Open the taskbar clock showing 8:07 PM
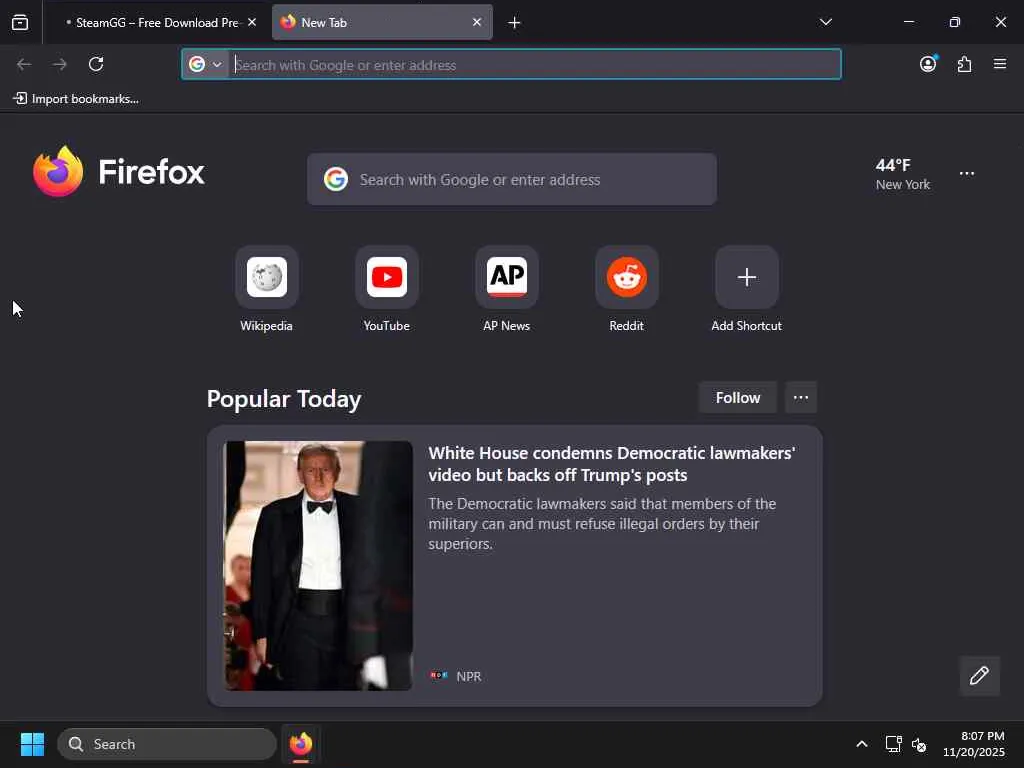The height and width of the screenshot is (768, 1024). pyautogui.click(x=973, y=744)
